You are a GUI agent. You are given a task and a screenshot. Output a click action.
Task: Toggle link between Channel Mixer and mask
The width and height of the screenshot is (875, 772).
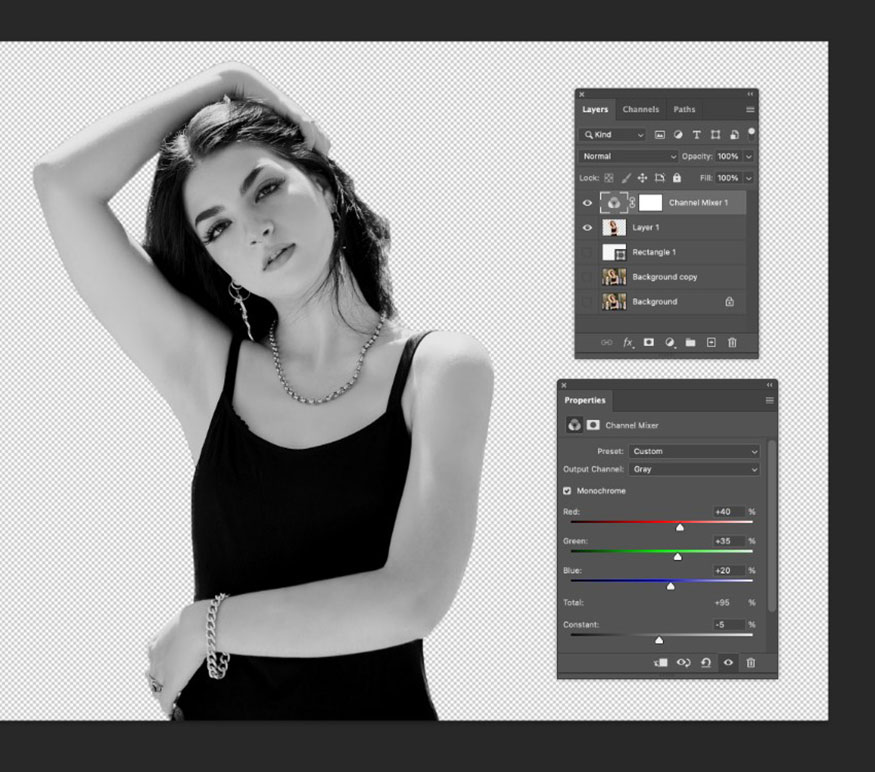point(632,203)
